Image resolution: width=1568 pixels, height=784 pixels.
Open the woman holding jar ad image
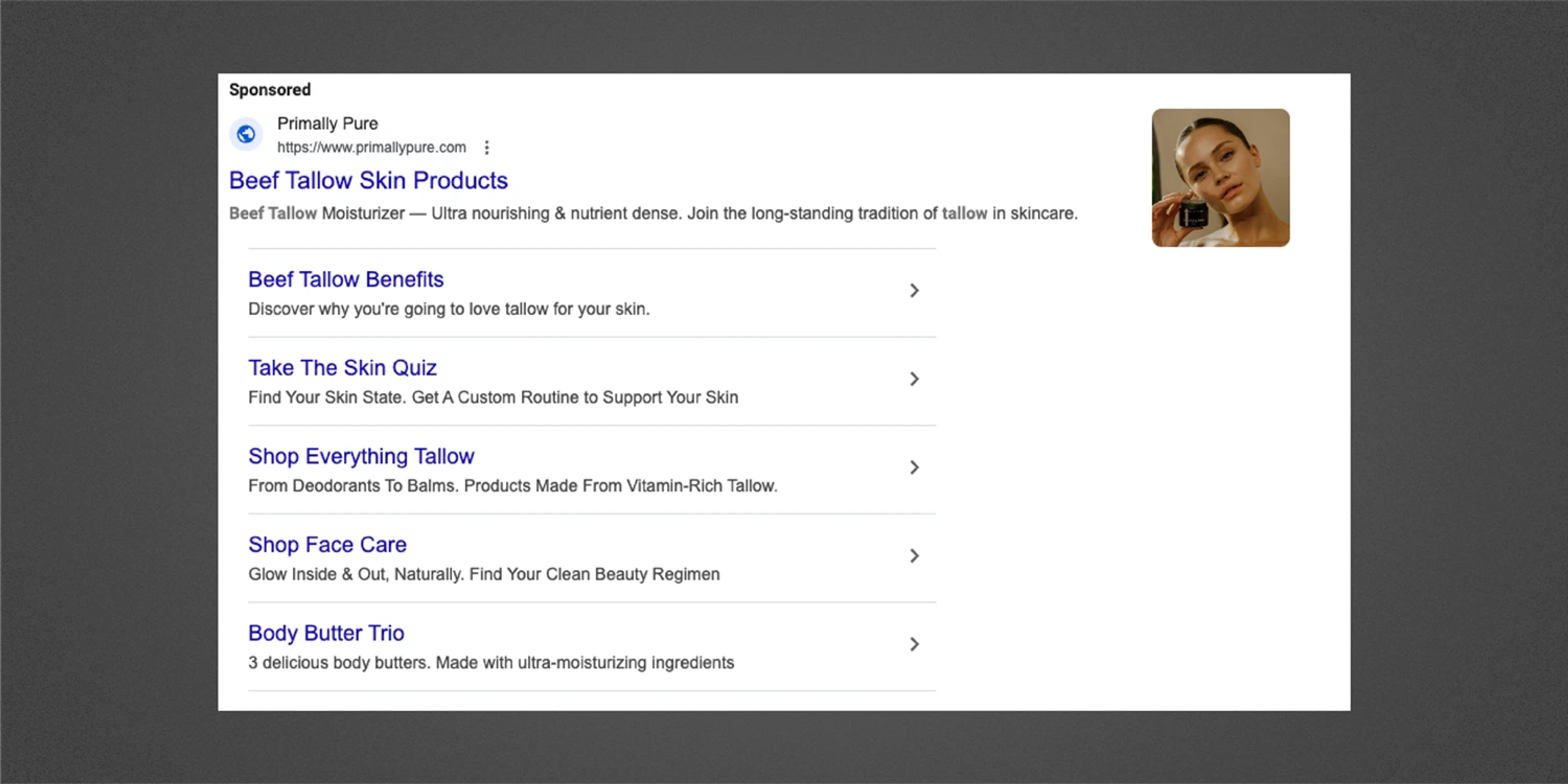point(1220,178)
